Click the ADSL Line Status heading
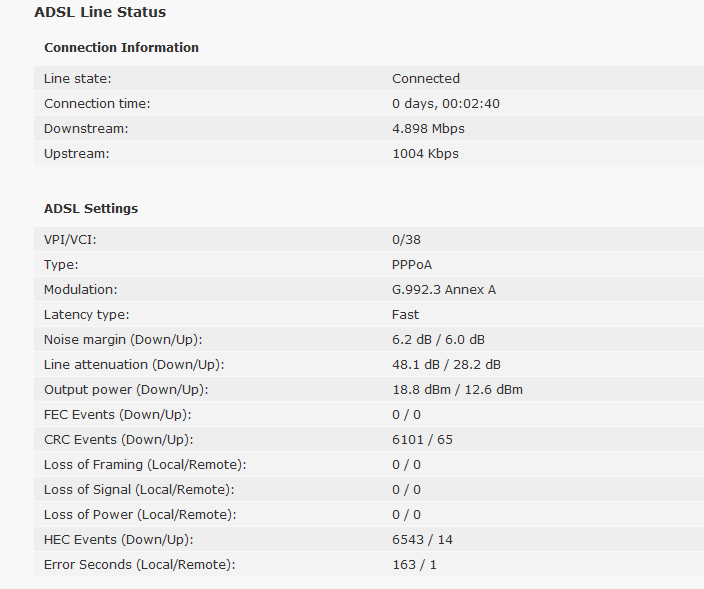Viewport: 704px width, 589px height. 100,12
